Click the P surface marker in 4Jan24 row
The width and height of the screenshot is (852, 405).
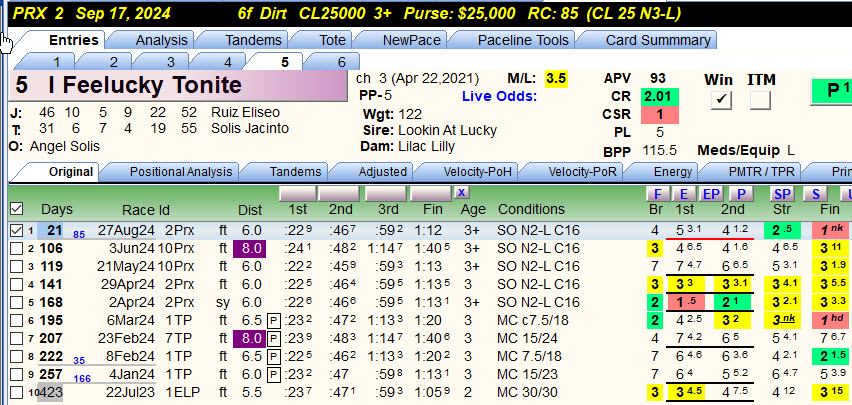point(274,375)
